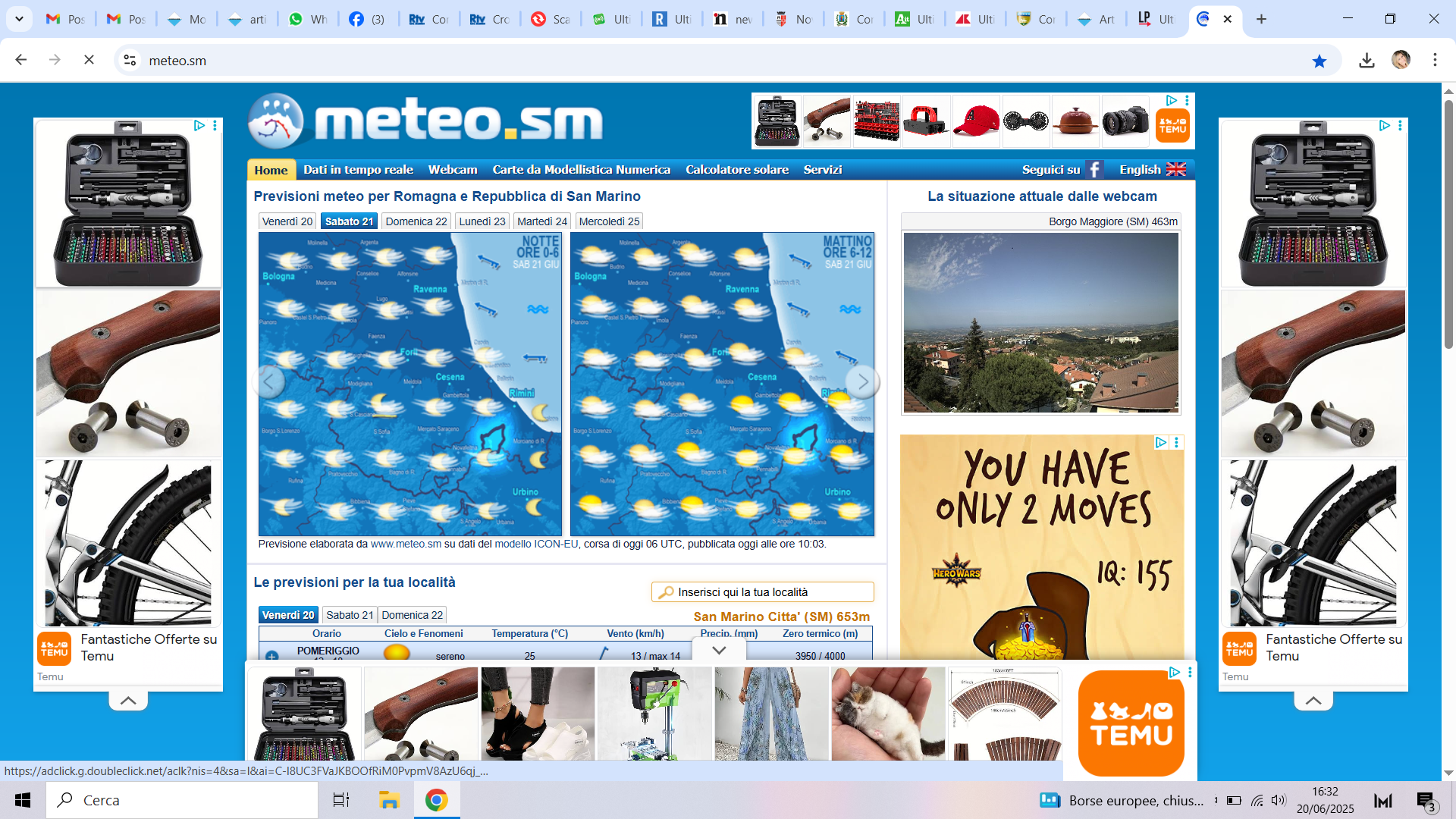Open the red cap product in top banner
This screenshot has width=1456, height=819.
click(976, 121)
